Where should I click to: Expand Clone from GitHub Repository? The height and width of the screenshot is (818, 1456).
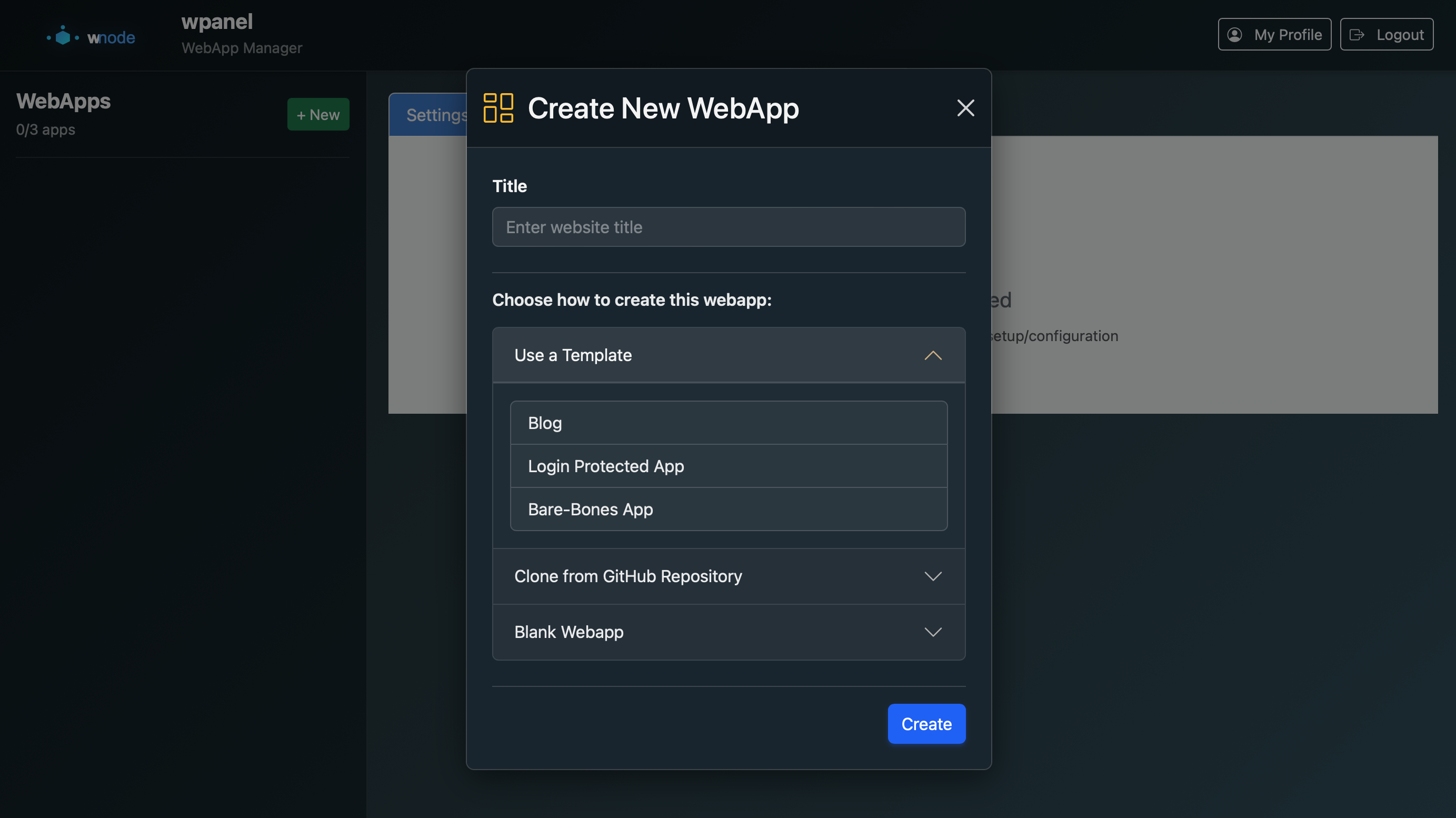(x=728, y=576)
